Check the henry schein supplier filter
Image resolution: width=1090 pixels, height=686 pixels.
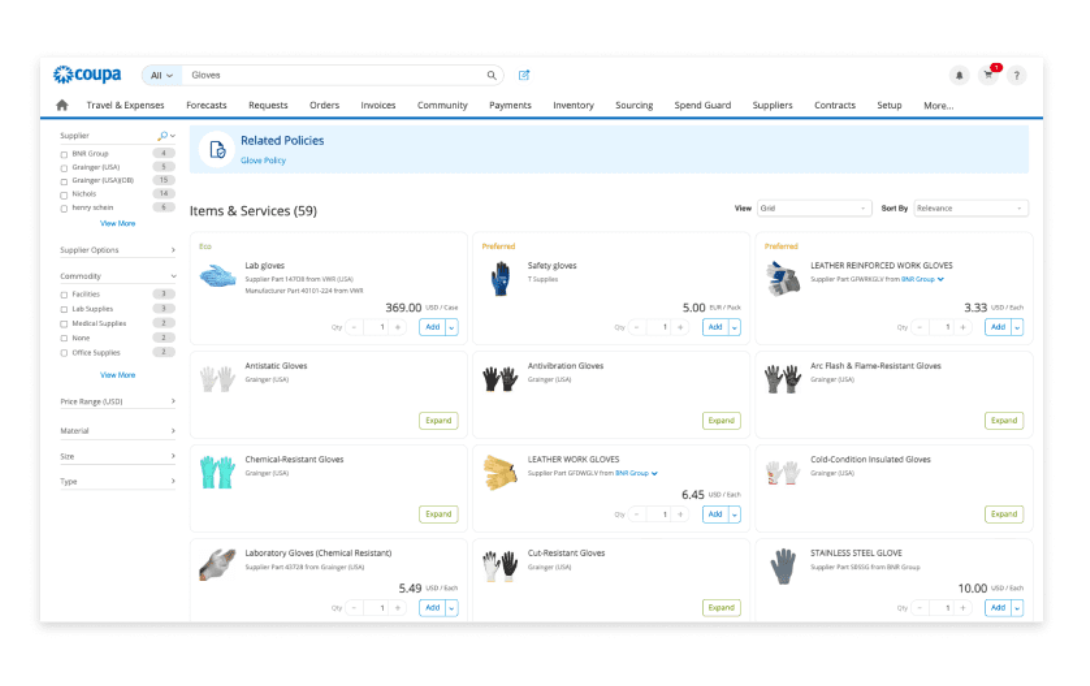(x=64, y=209)
